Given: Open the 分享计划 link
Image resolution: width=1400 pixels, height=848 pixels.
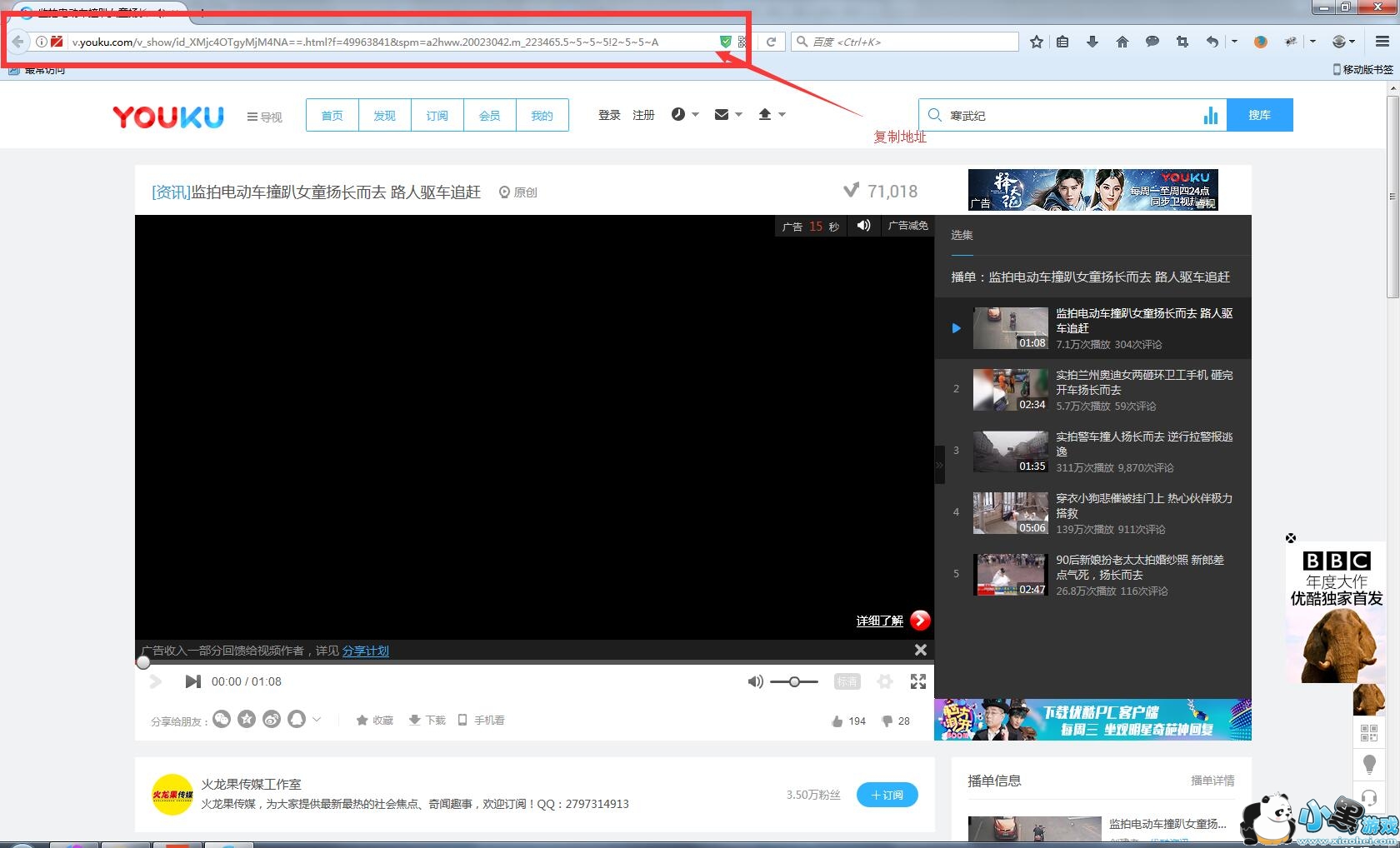Looking at the screenshot, I should pos(366,651).
